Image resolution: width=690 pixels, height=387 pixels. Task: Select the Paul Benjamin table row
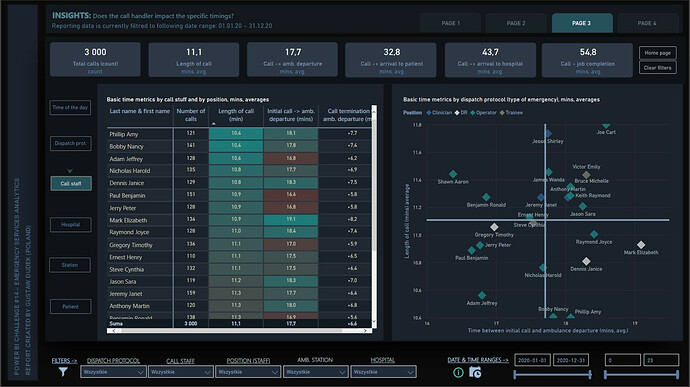pos(239,195)
